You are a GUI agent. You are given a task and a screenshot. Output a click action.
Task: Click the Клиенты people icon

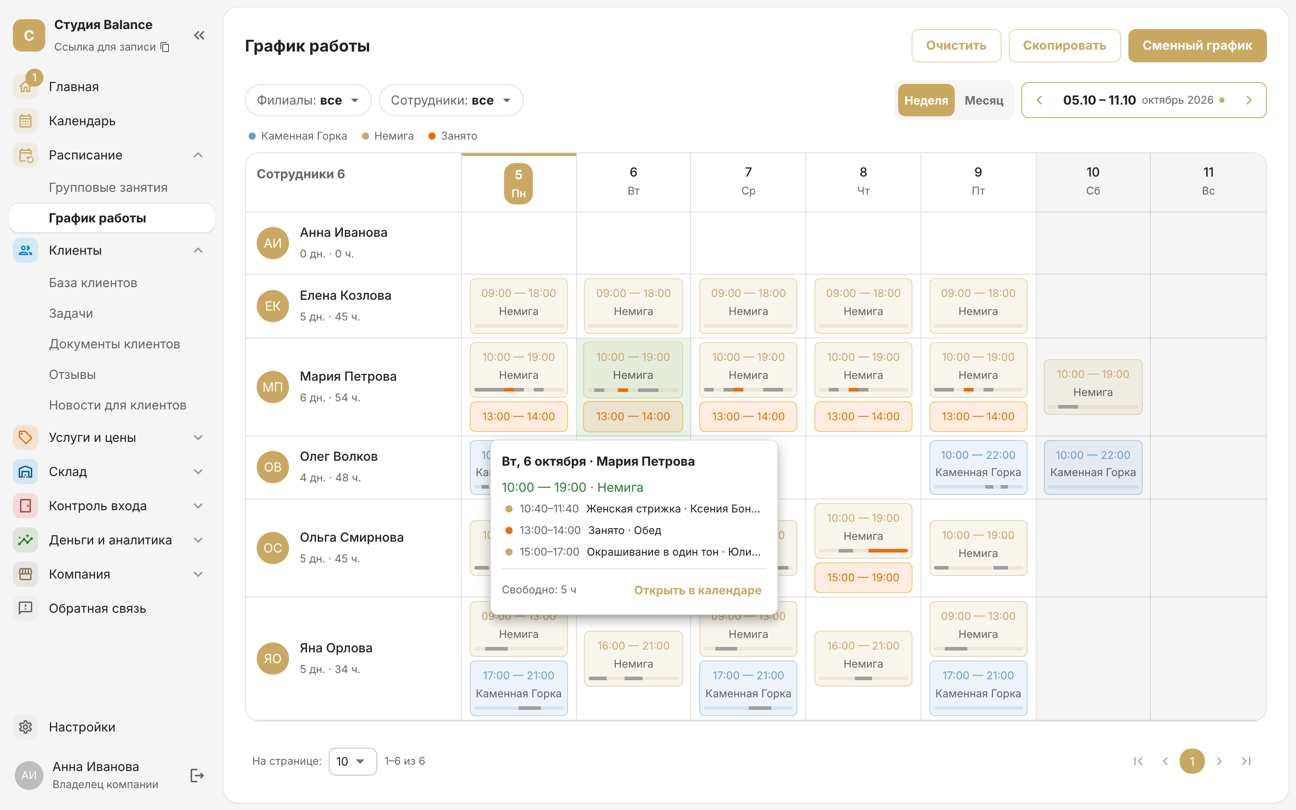pos(26,250)
